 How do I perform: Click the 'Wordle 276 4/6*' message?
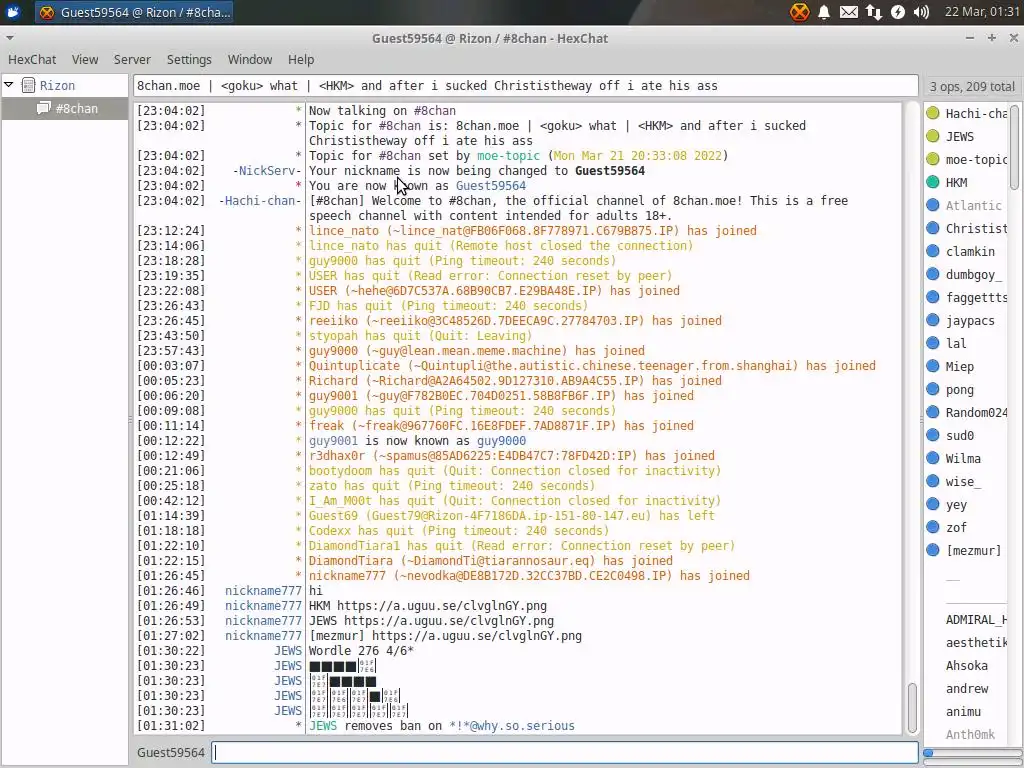coord(361,650)
